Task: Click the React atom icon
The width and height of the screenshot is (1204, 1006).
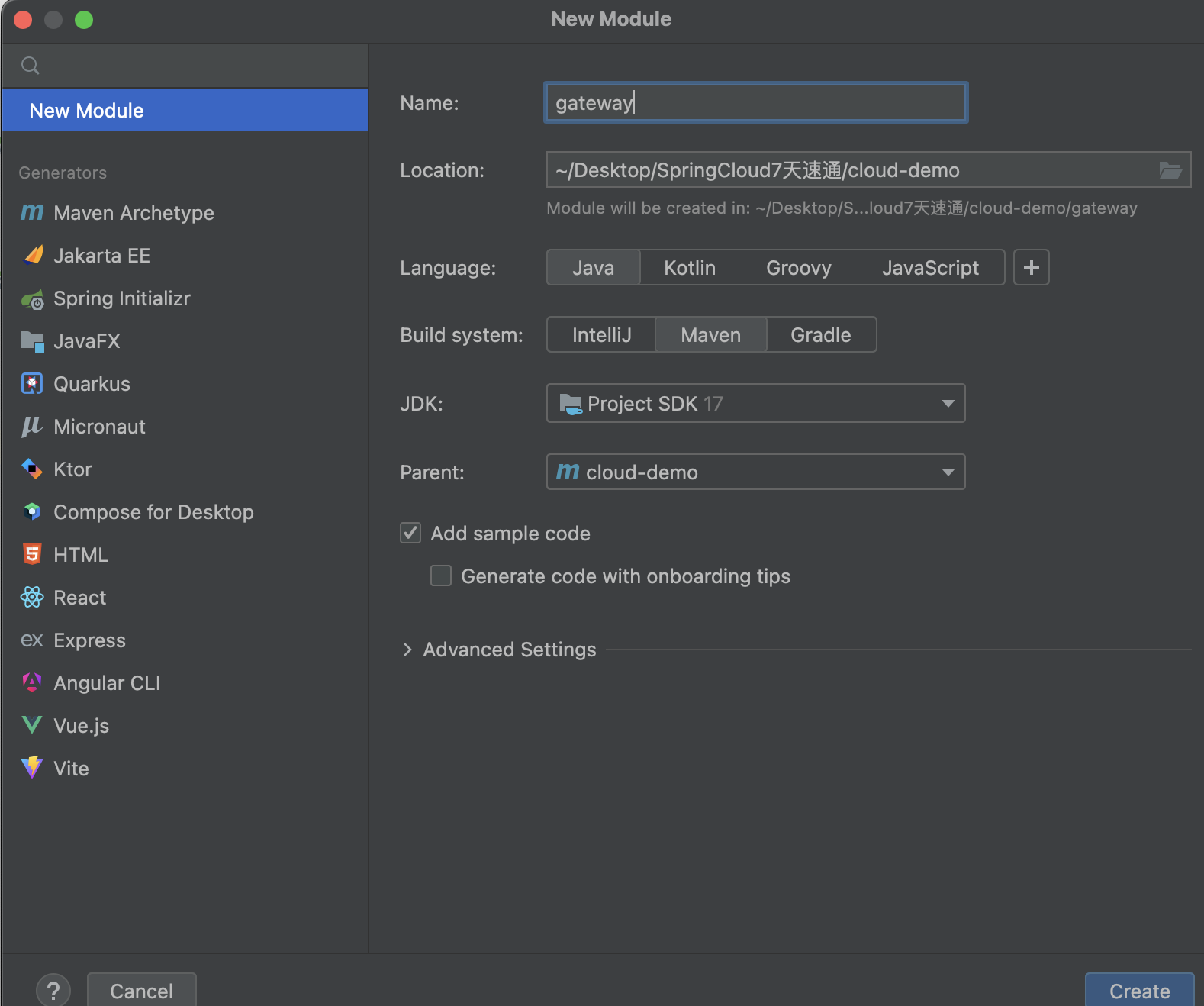Action: point(32,597)
